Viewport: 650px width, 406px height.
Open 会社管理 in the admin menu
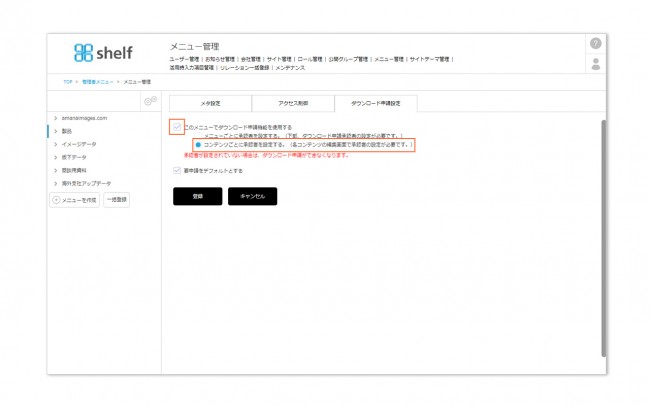(251, 59)
